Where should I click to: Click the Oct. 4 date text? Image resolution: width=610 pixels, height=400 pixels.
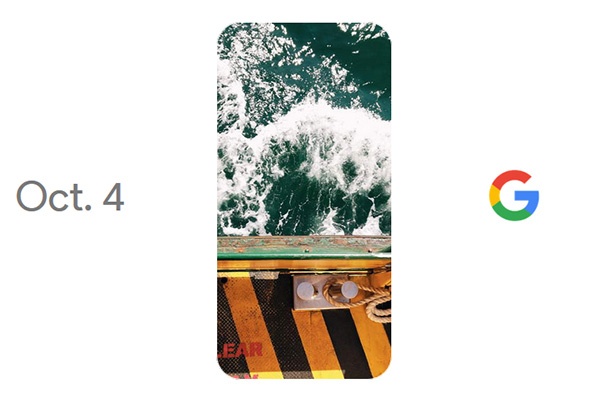[70, 196]
